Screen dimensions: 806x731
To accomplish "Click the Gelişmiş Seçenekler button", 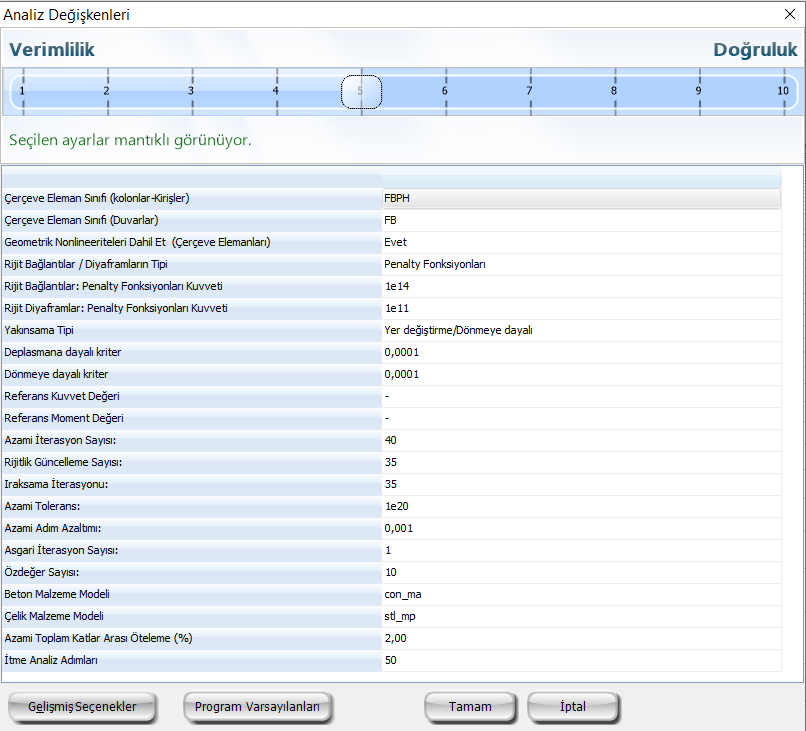I will click(82, 706).
